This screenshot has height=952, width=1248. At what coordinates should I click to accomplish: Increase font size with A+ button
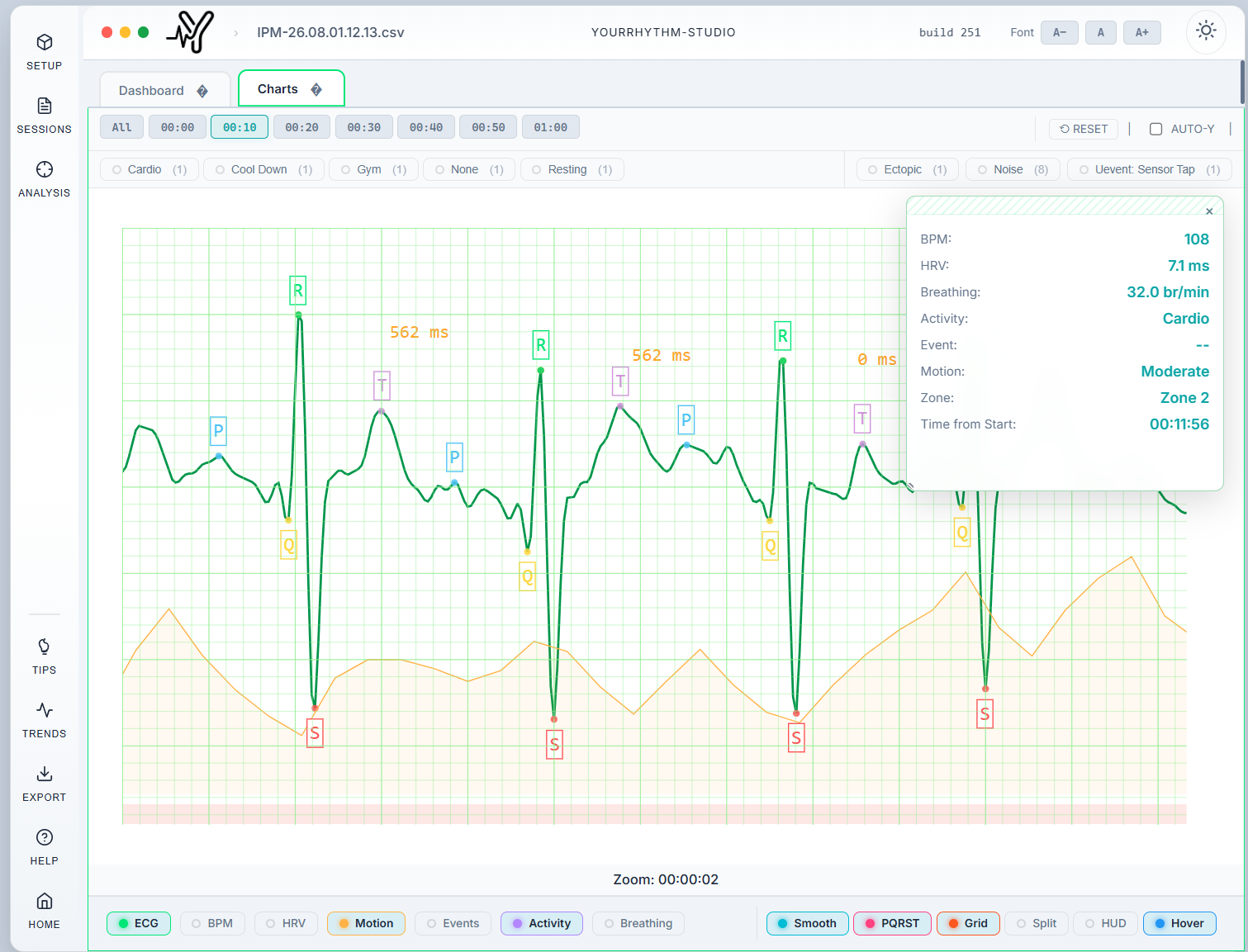coord(1142,32)
